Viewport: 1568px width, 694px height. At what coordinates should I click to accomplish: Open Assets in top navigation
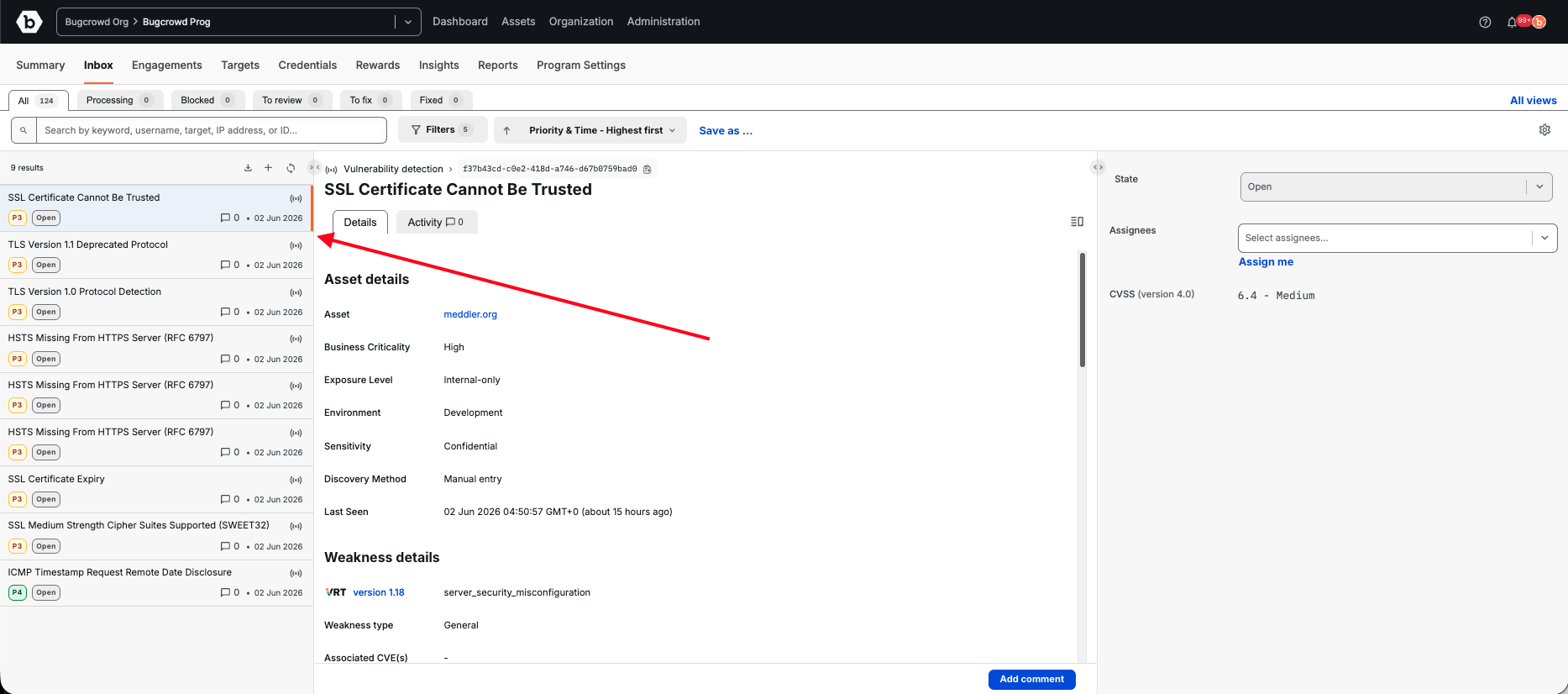coord(518,22)
